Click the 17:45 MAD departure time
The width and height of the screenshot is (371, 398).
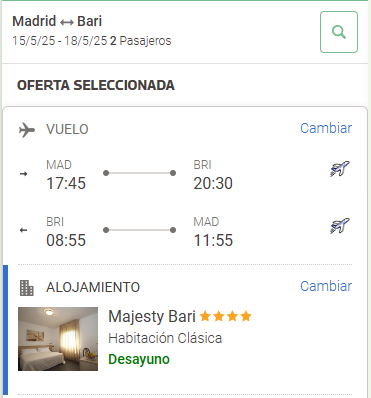pos(66,183)
